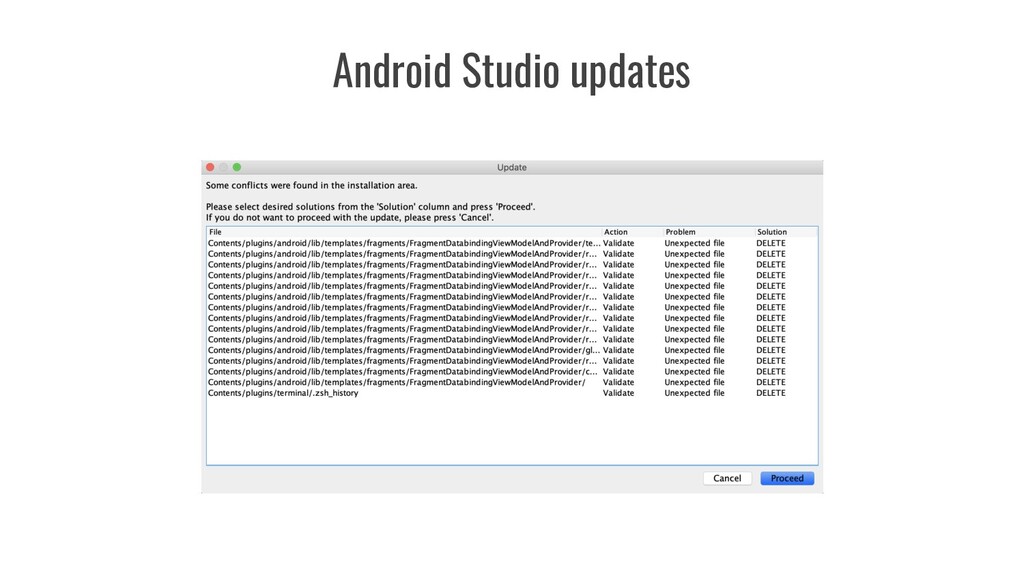
Task: Open DELETE solution for the FragmentDatabindingViewModelAndProvider/ folder row
Action: (x=771, y=382)
